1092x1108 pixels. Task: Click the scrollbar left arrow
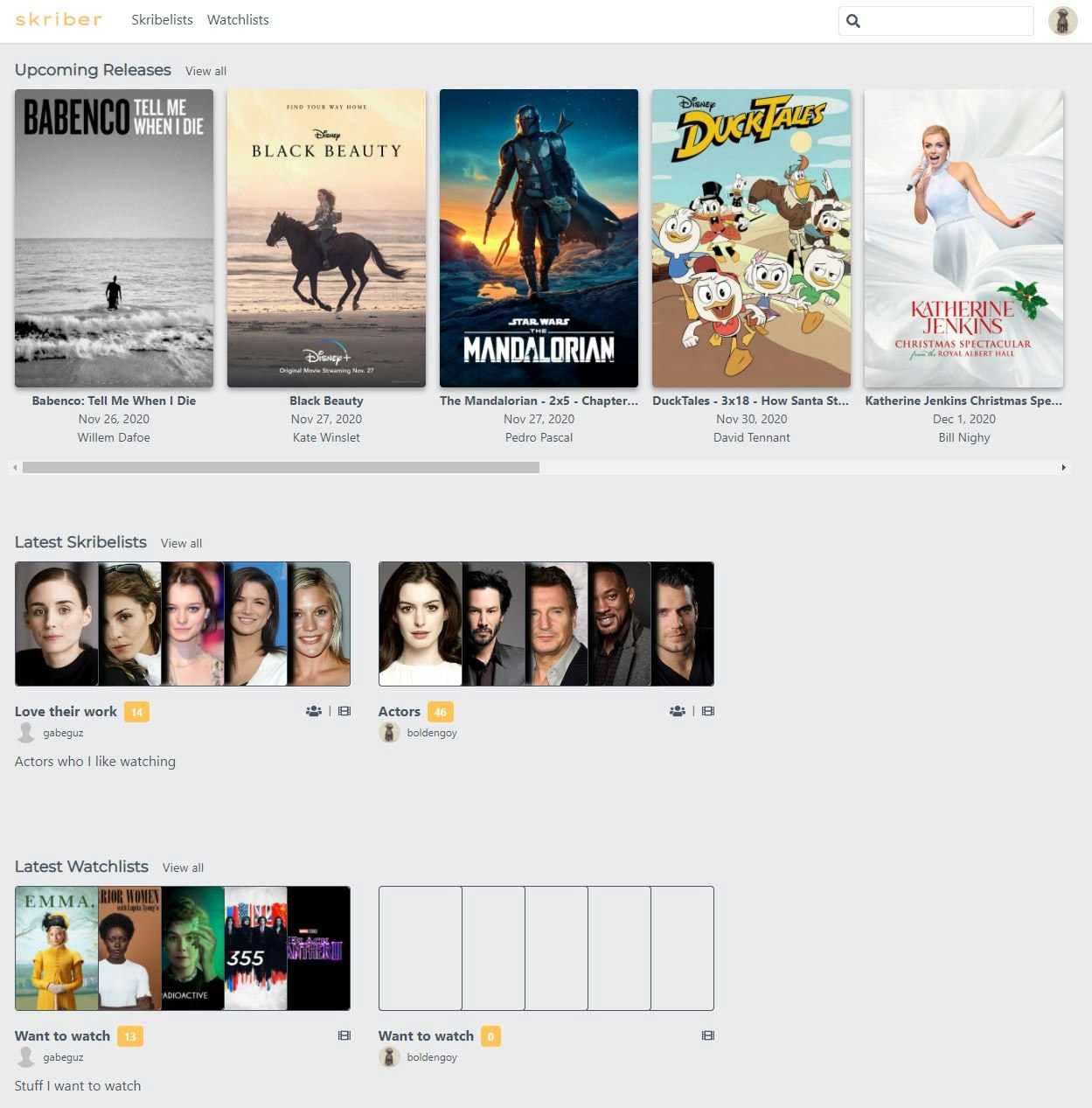pos(14,468)
